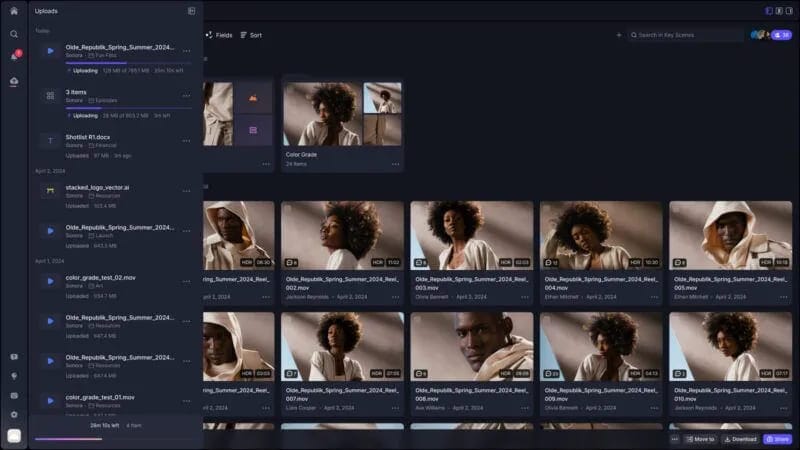
Task: Open the Color Grade folder thumbnail
Action: (x=342, y=113)
